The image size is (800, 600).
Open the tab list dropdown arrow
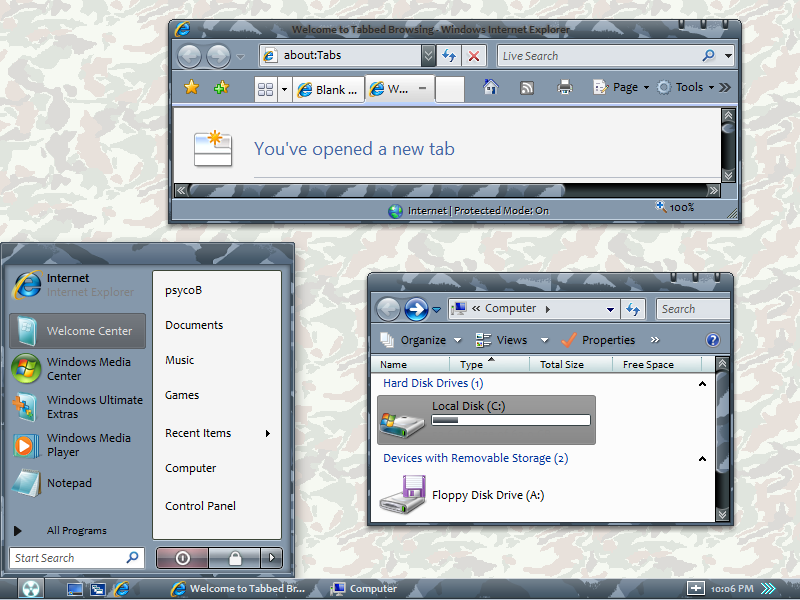click(x=284, y=90)
